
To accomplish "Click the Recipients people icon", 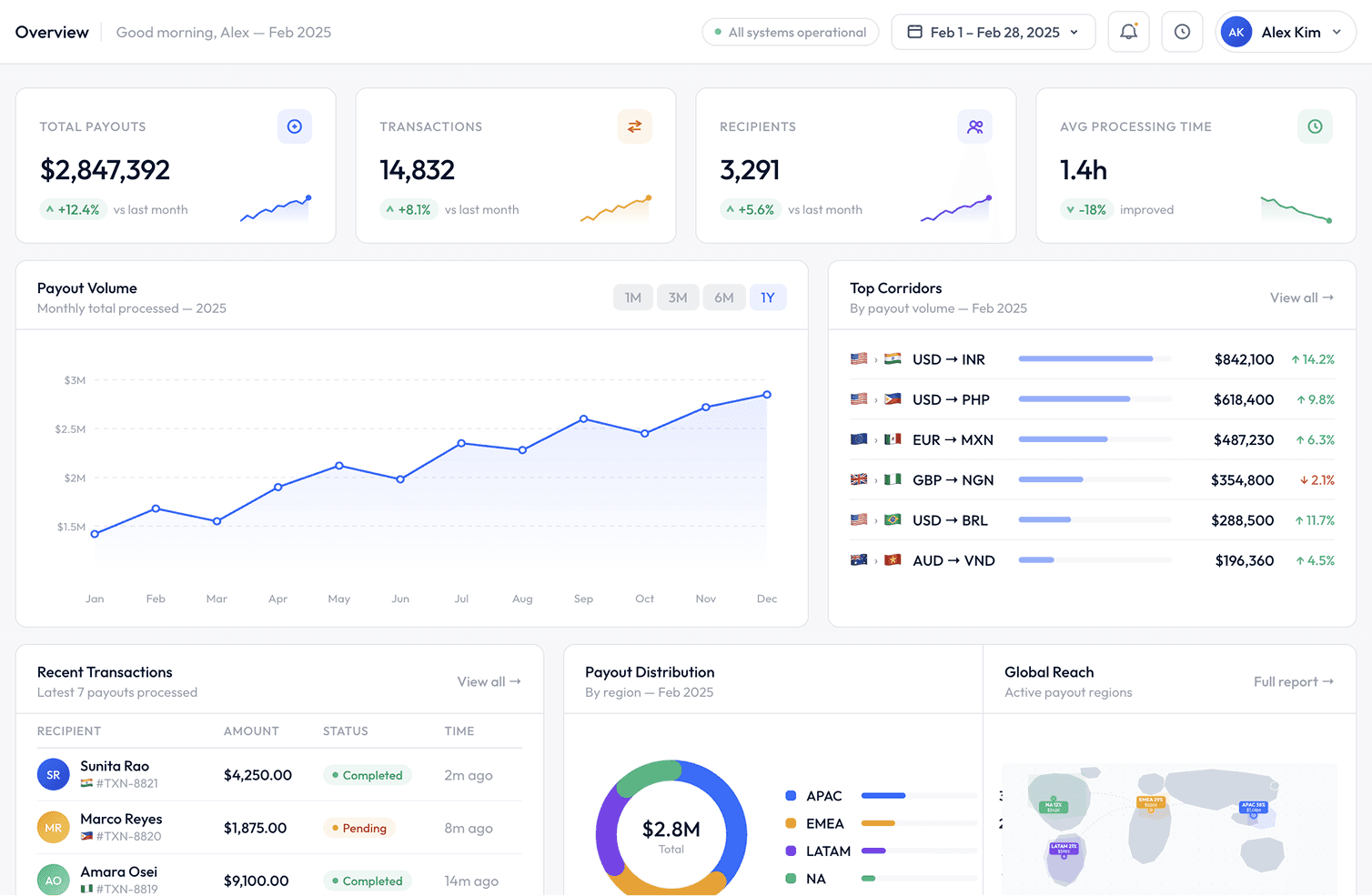I will click(974, 126).
